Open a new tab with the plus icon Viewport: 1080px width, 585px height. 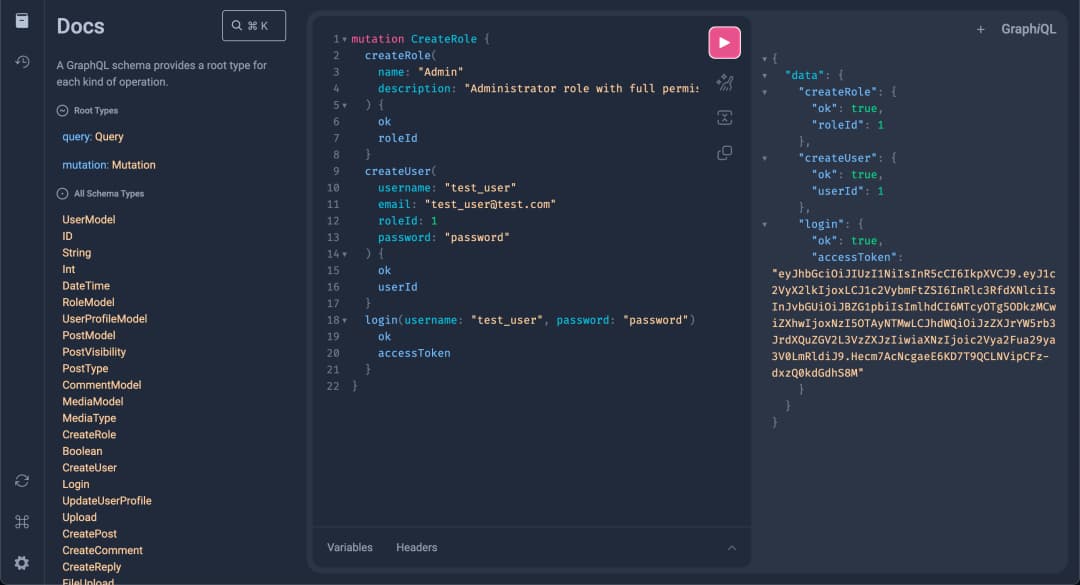coord(980,29)
